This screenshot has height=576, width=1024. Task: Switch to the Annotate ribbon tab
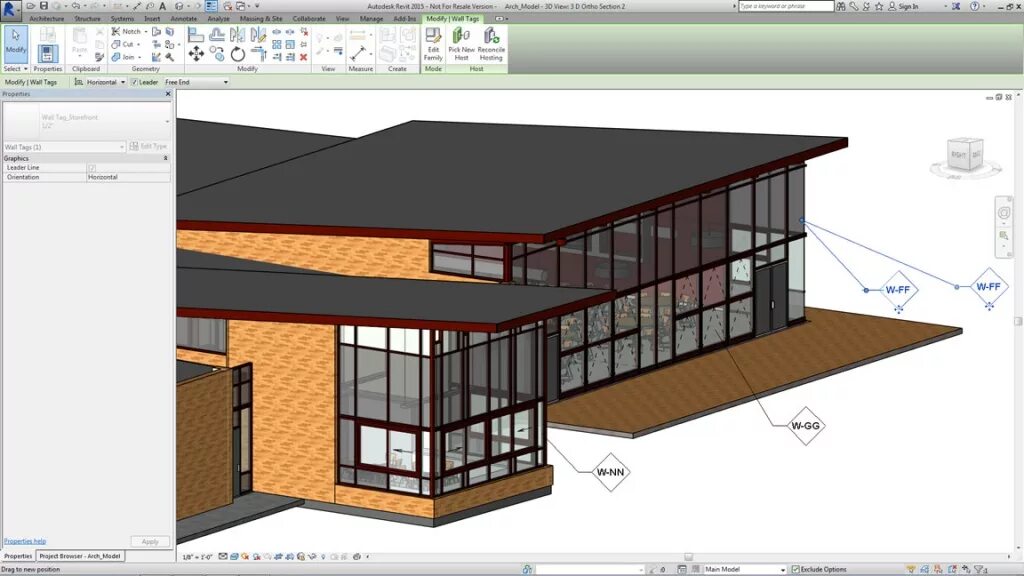pos(183,18)
